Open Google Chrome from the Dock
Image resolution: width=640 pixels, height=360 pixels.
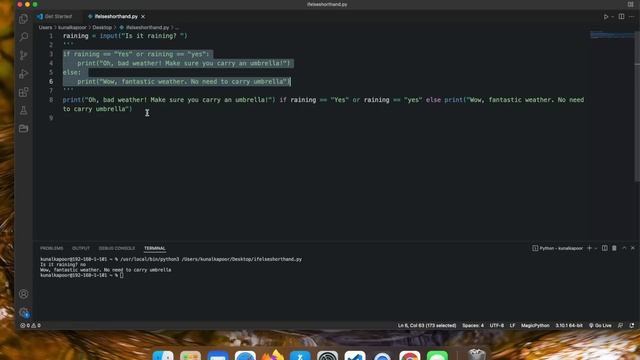click(x=410, y=356)
